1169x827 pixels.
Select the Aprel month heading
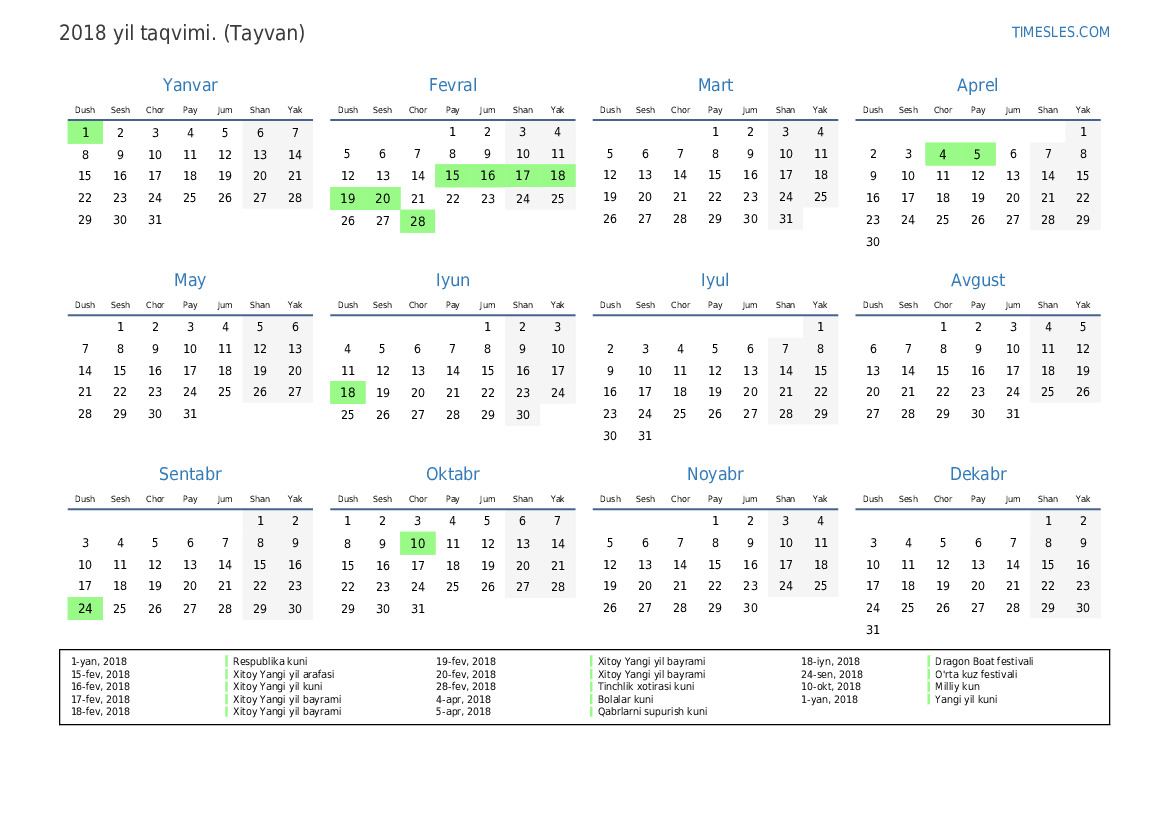click(977, 85)
